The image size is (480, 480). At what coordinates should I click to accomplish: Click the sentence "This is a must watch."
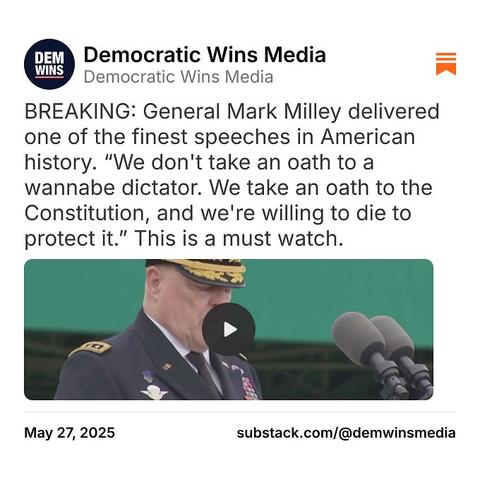238,239
